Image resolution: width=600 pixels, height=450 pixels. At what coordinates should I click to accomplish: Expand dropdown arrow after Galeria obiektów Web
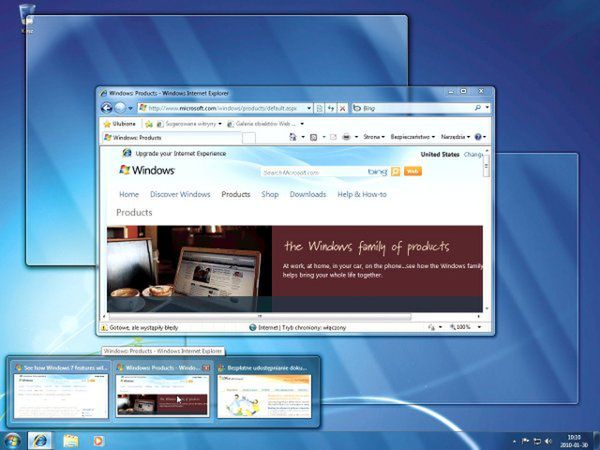pyautogui.click(x=302, y=124)
